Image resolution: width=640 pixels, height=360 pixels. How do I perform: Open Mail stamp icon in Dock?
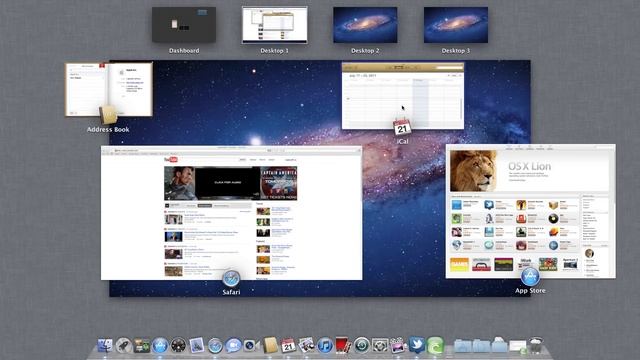[x=197, y=346]
